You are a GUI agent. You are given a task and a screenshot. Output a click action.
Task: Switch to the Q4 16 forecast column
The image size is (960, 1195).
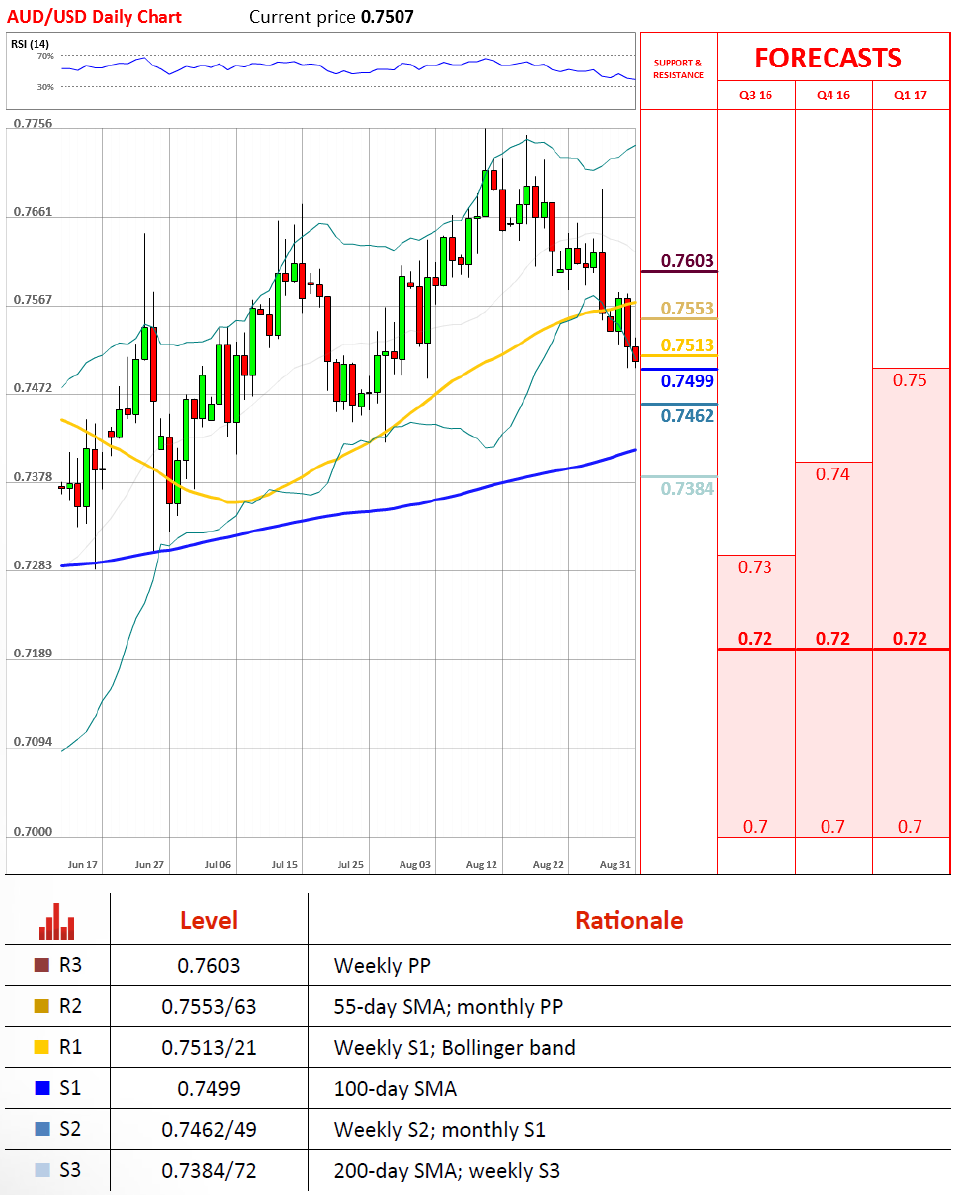coord(833,95)
